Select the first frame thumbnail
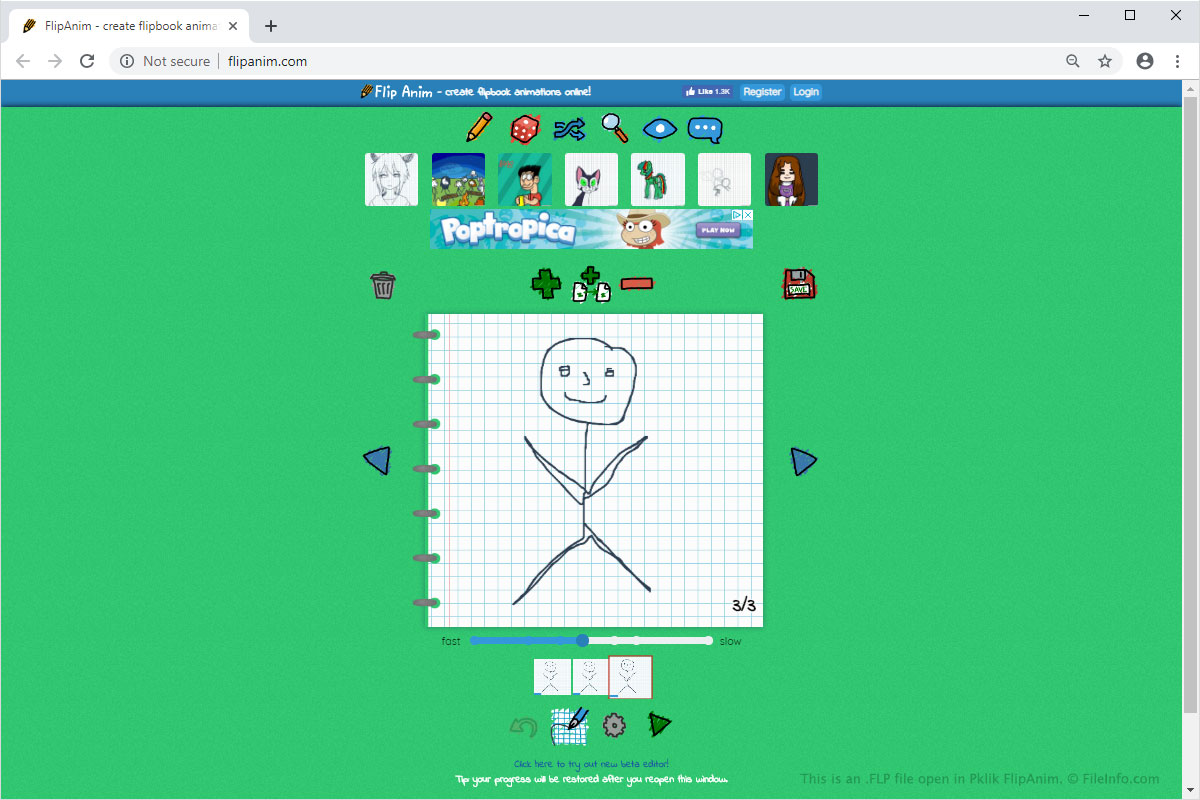 pos(551,677)
